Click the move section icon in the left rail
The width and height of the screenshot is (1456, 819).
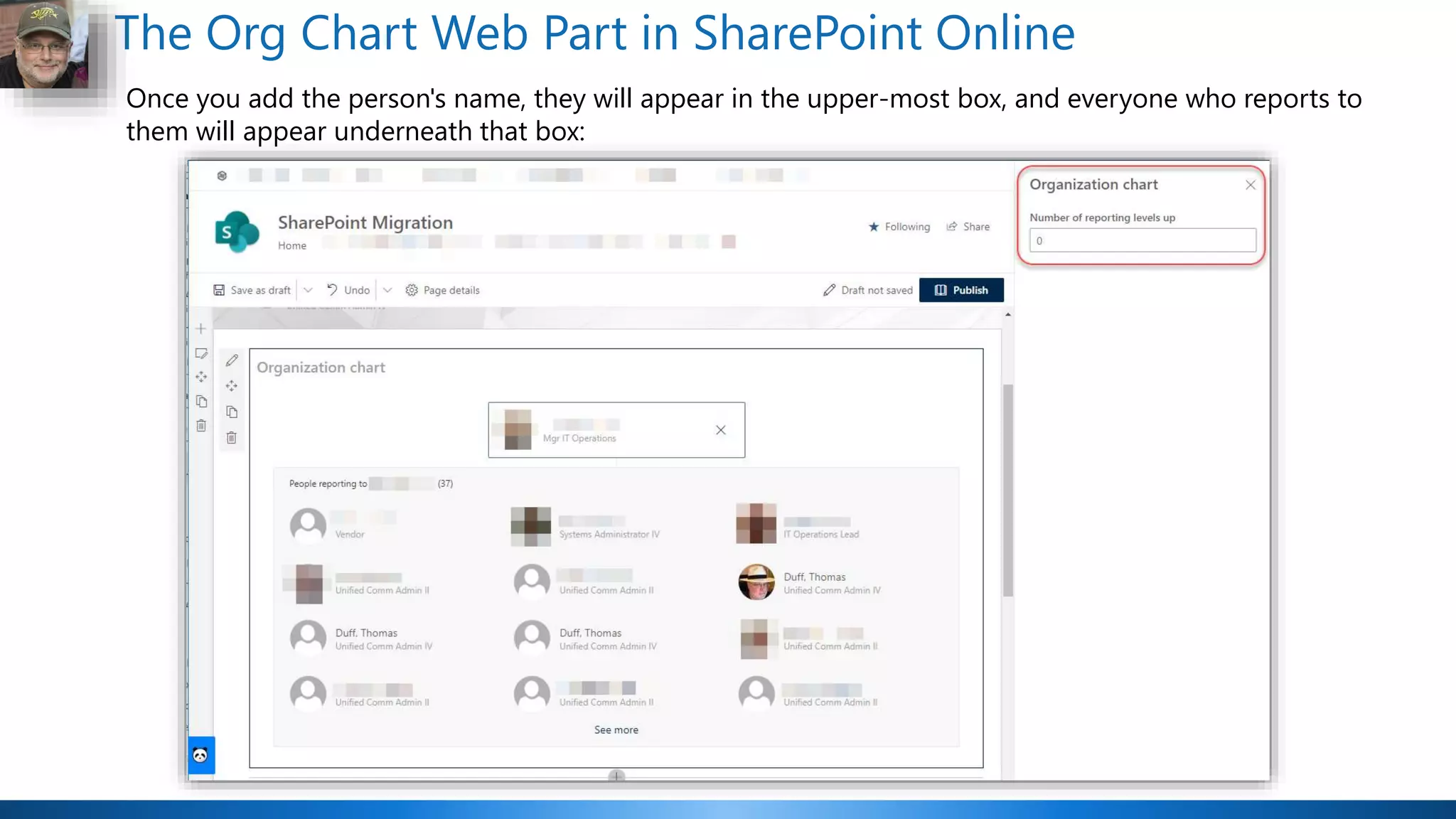(201, 377)
